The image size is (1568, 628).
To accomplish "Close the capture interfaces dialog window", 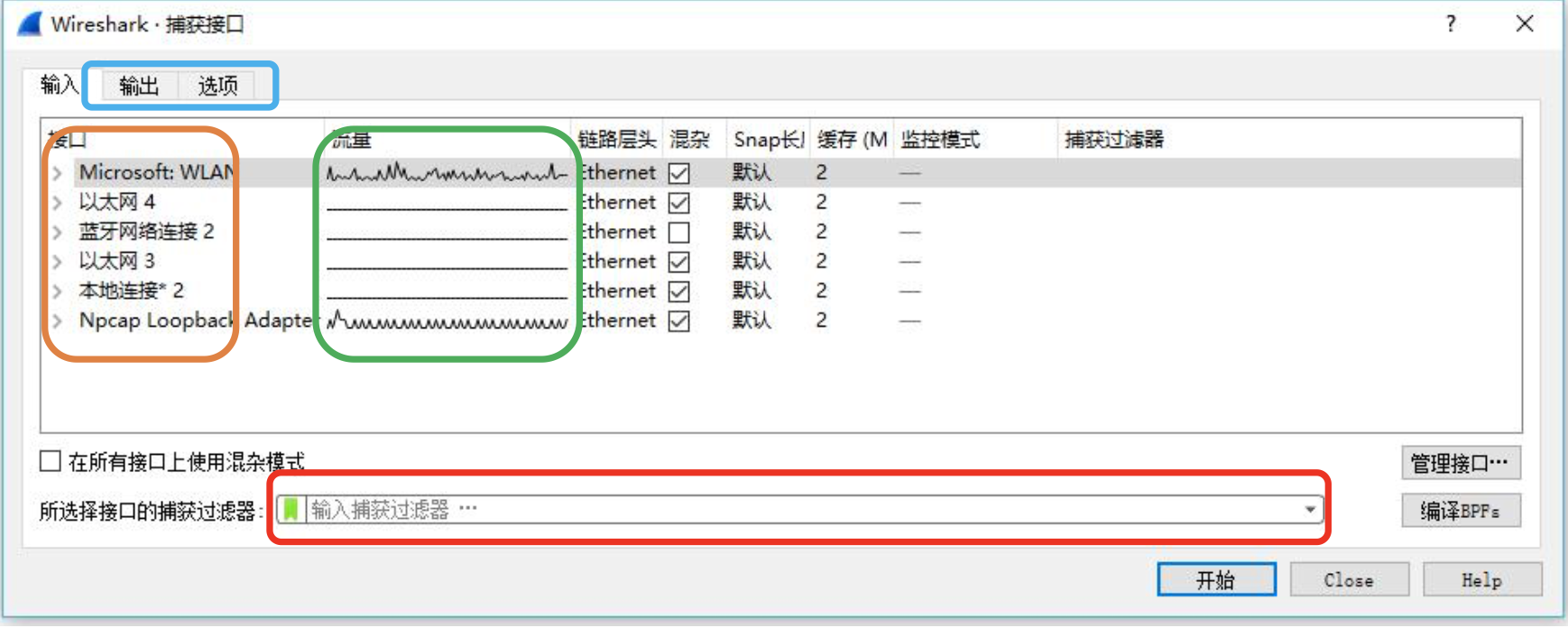I will tap(1525, 23).
